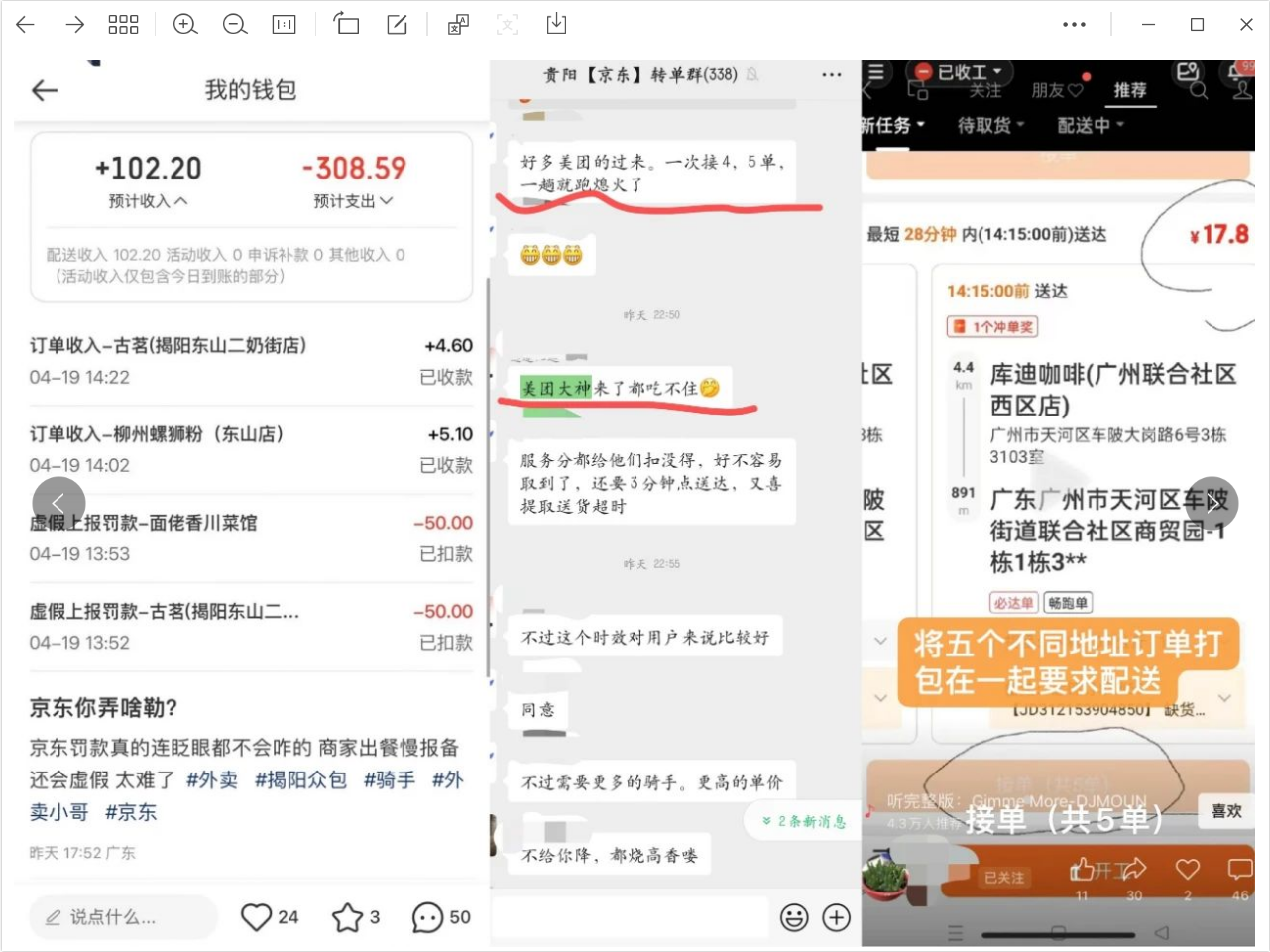
Task: Go to the next image in the viewer toolbar
Action: [x=75, y=25]
